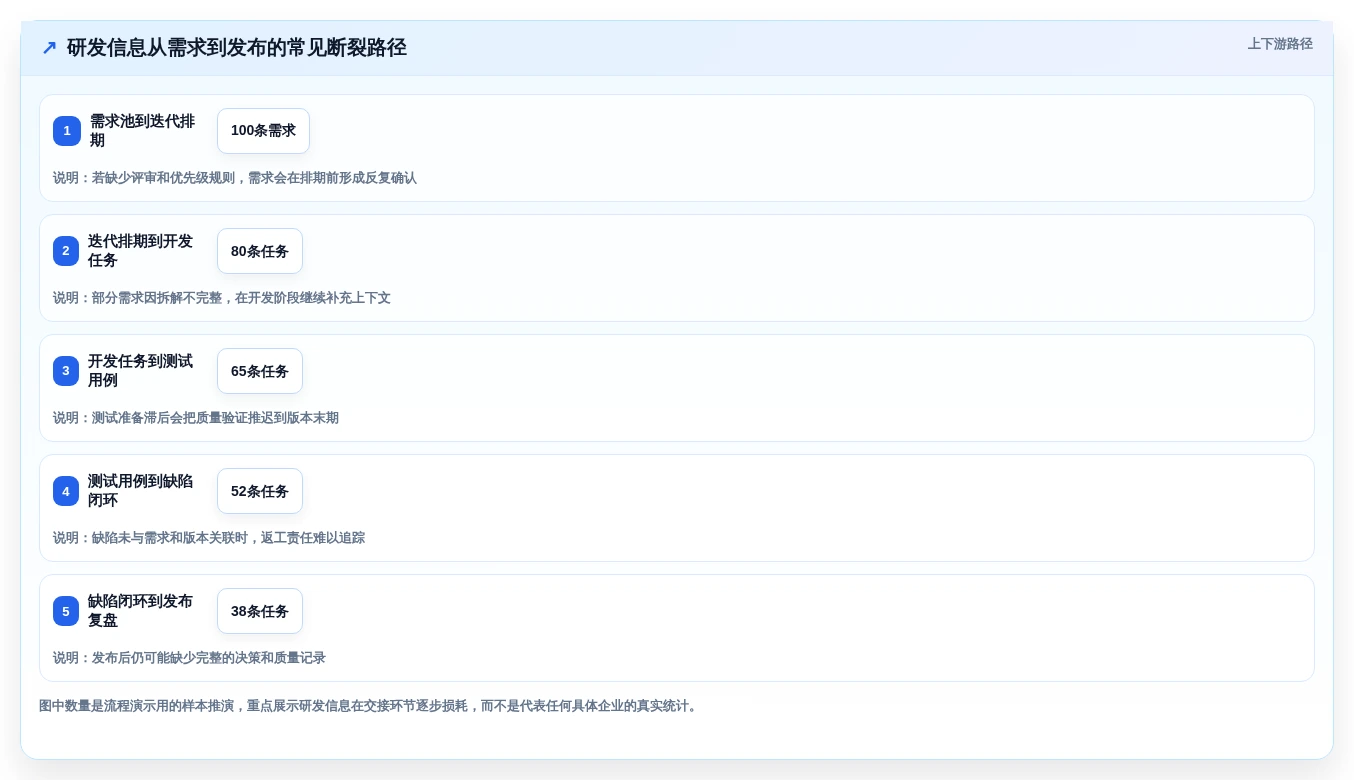Select the 开发任务到测试用例 step title
Image resolution: width=1354 pixels, height=780 pixels.
tap(141, 371)
